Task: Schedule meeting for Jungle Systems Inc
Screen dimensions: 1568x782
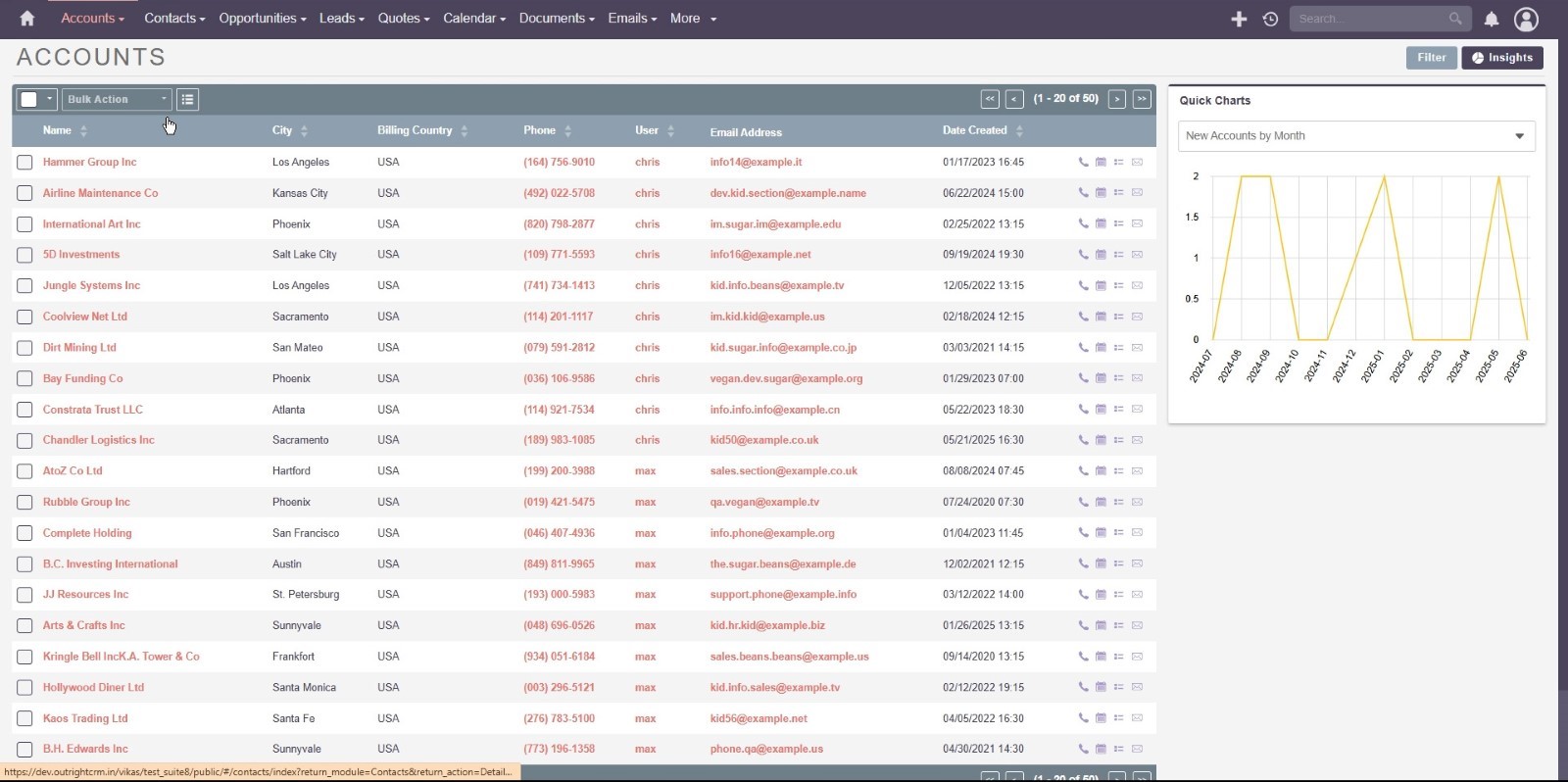Action: click(x=1101, y=286)
